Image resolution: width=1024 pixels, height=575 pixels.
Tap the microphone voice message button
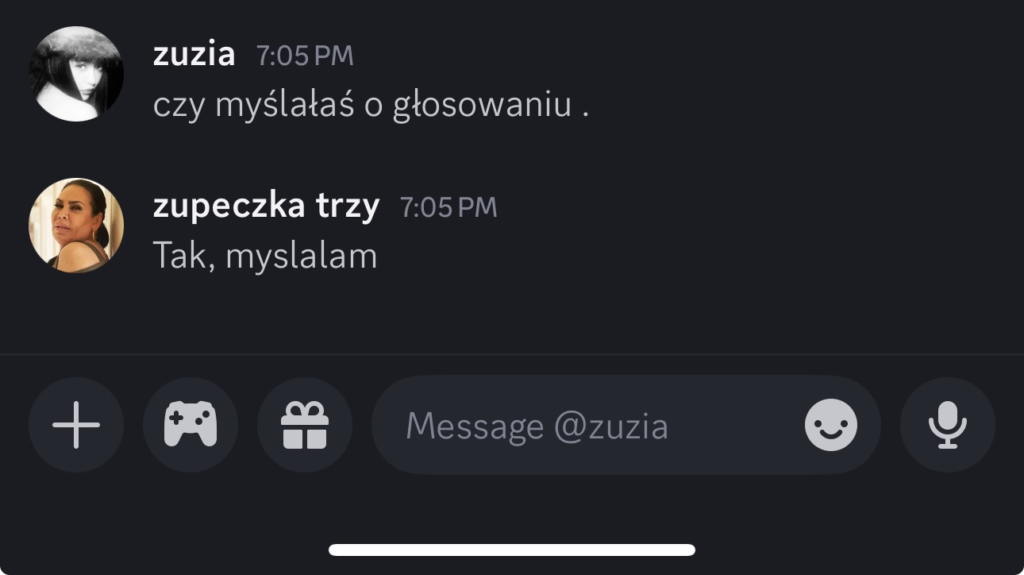[x=947, y=426]
